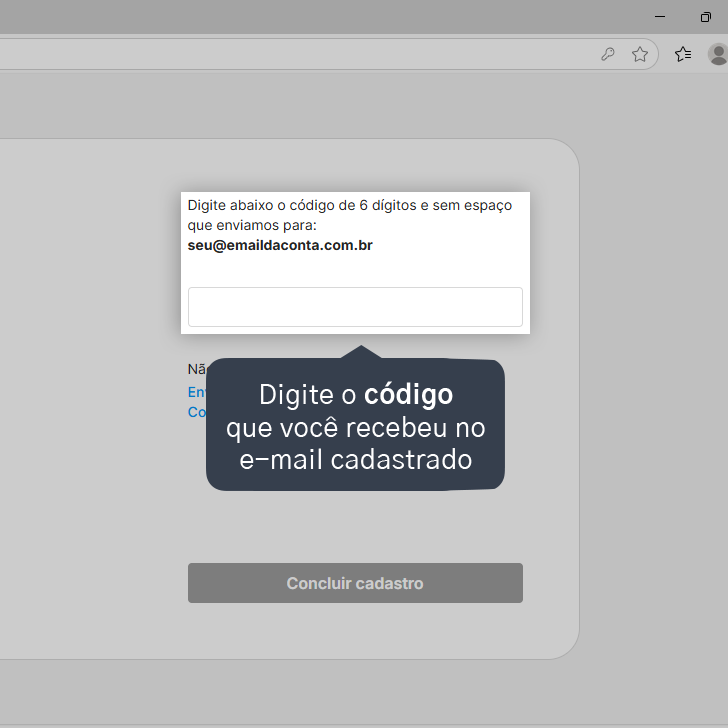Restore down the browser window

pos(705,17)
